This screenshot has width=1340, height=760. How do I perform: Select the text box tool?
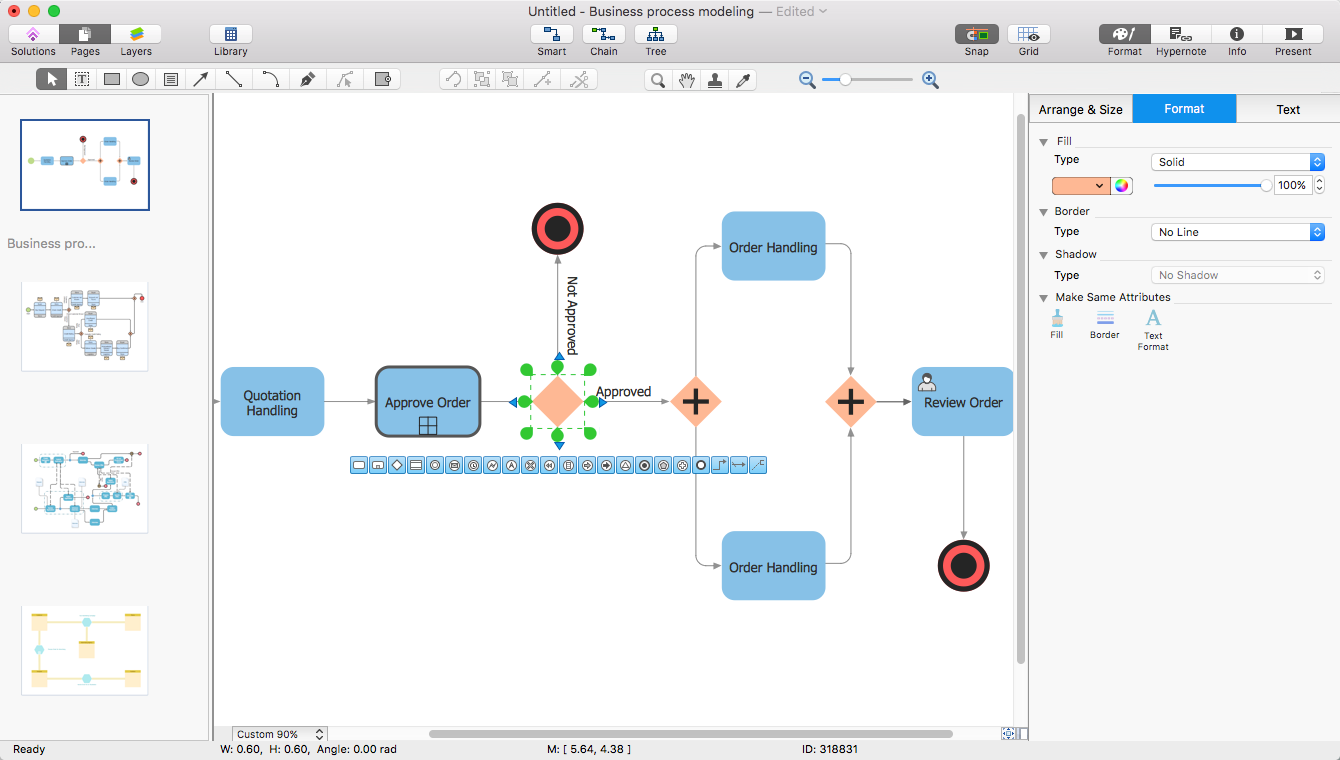point(82,79)
